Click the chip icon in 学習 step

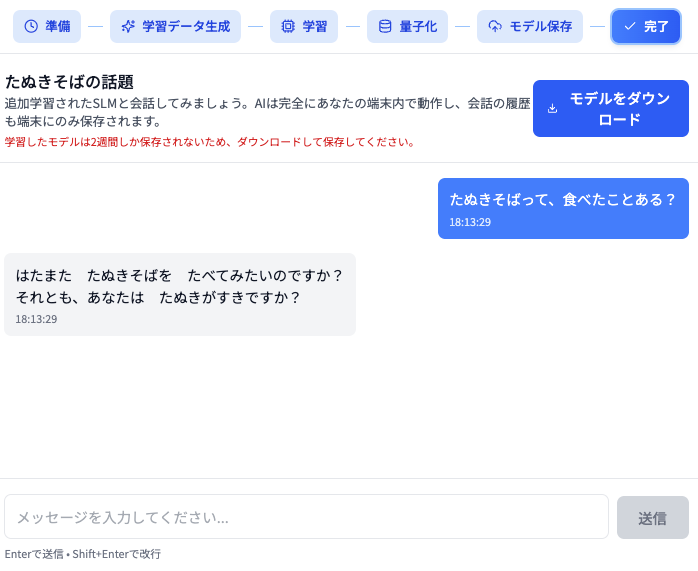click(288, 26)
